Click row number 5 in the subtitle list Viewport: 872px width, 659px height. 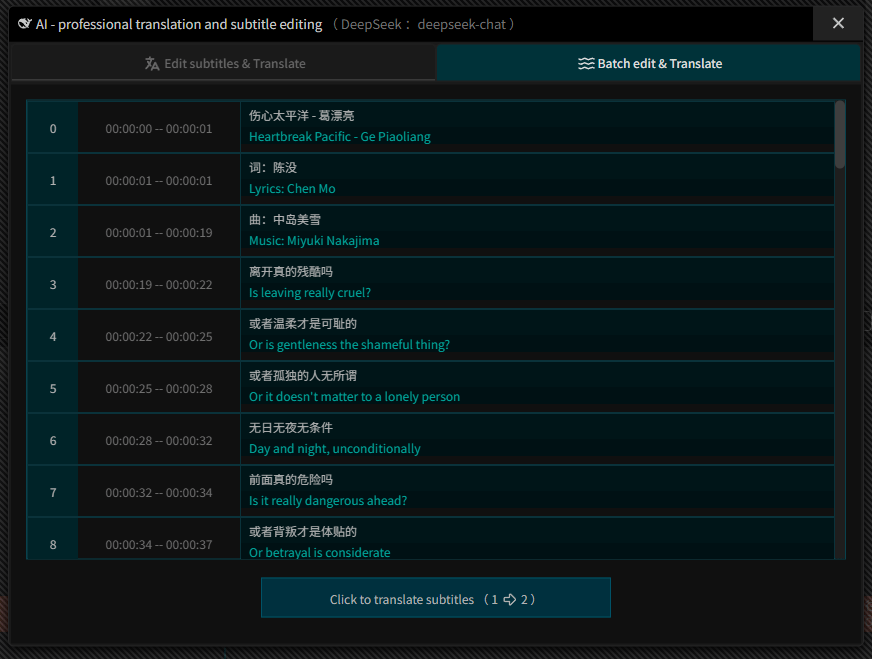(x=52, y=387)
